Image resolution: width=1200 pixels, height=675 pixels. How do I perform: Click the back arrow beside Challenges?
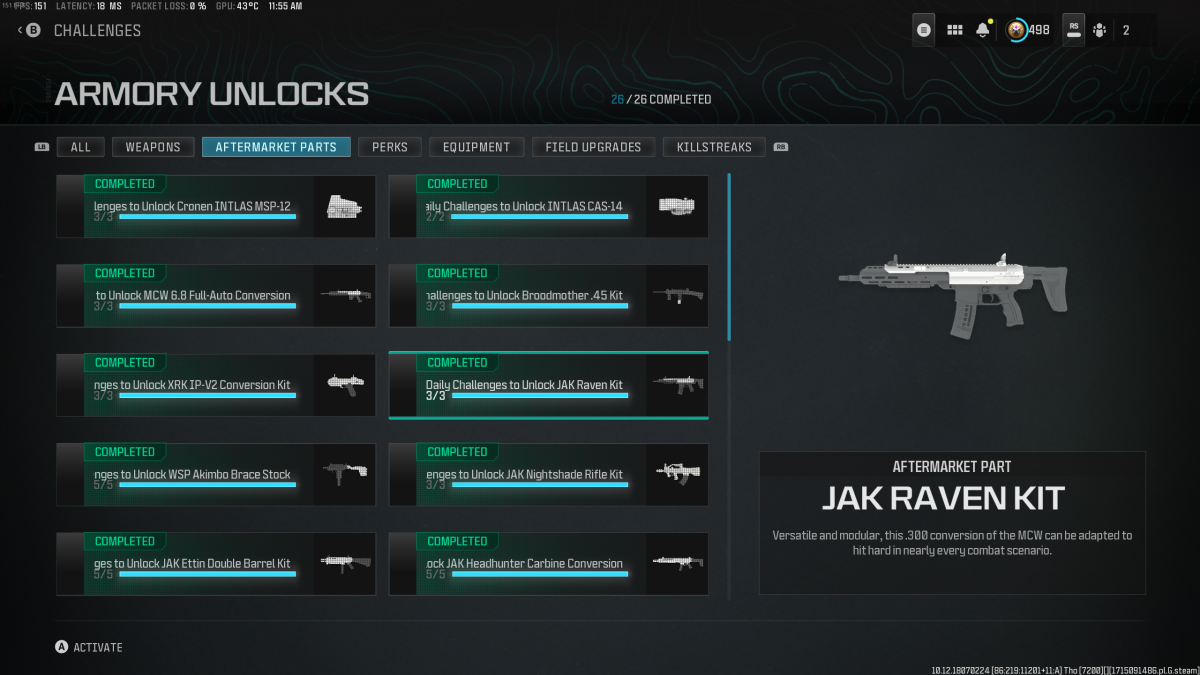click(18, 30)
